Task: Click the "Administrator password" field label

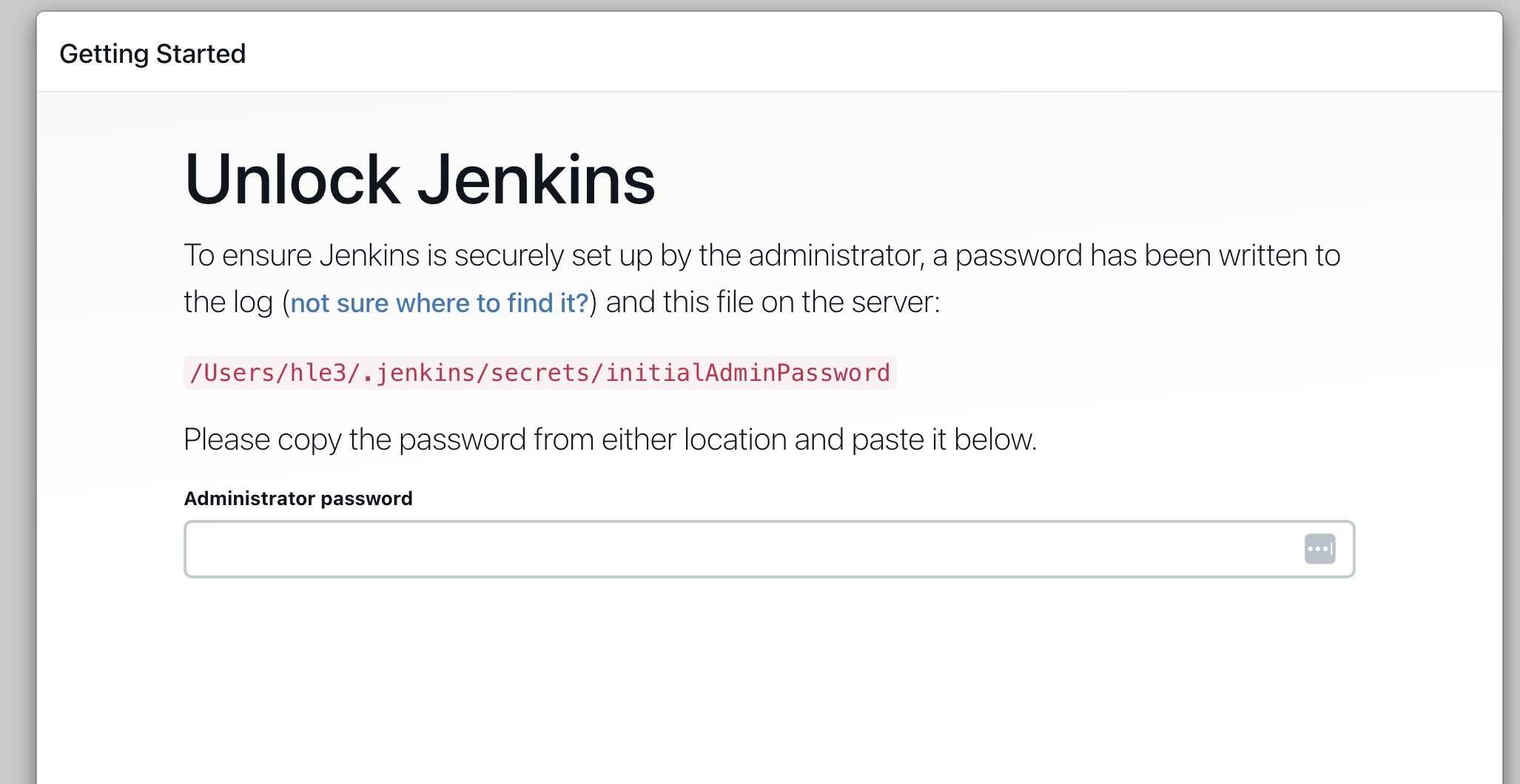Action: tap(298, 499)
